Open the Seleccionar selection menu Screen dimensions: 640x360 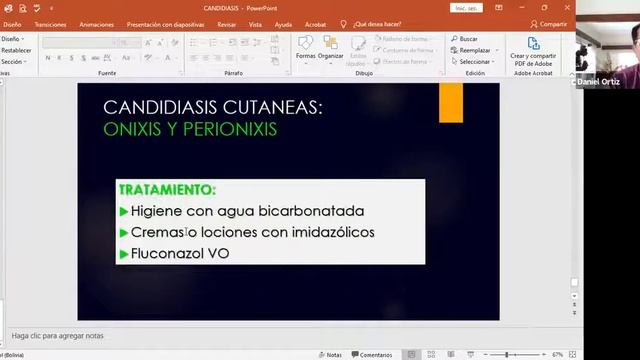click(473, 62)
